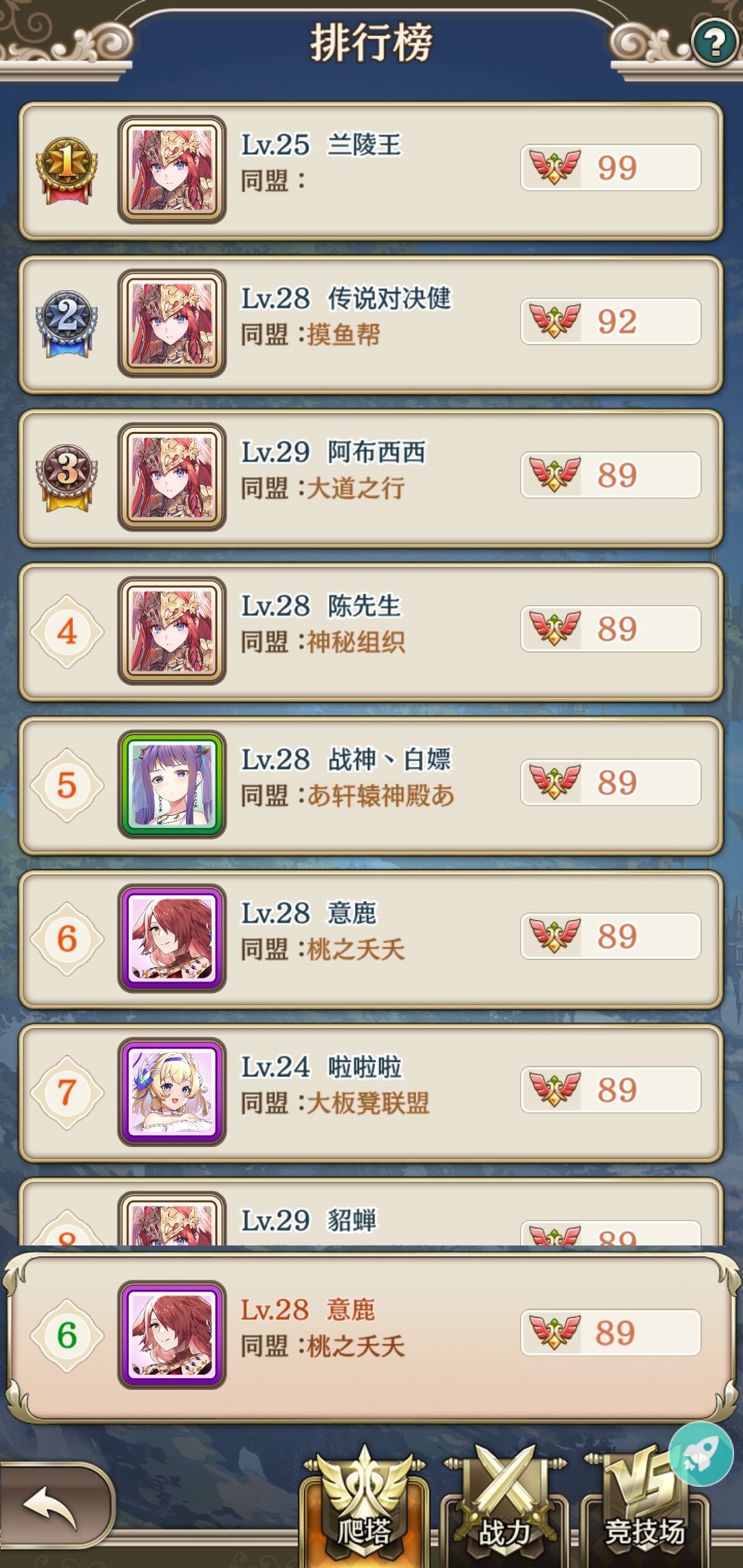Tap the back arrow button
The height and width of the screenshot is (1568, 743).
pyautogui.click(x=55, y=1505)
